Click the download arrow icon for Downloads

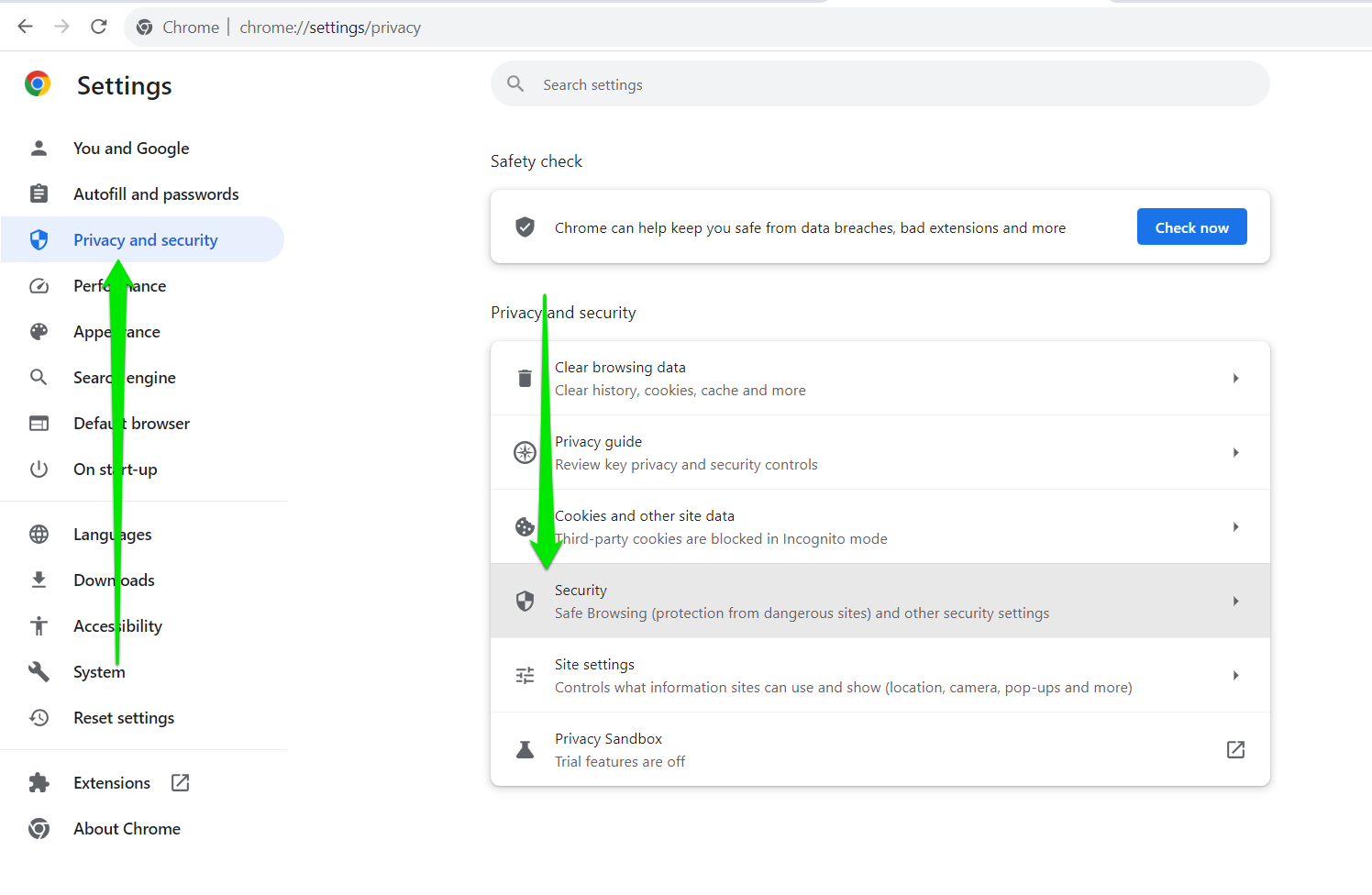[x=39, y=580]
